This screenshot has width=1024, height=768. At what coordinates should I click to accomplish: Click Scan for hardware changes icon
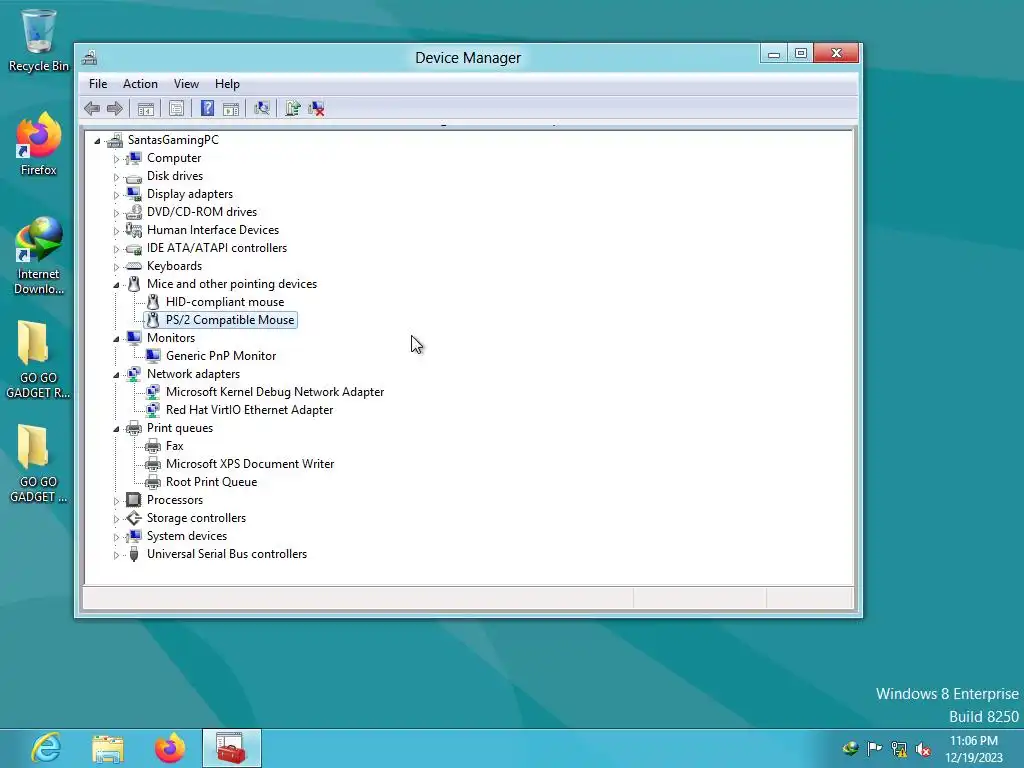262,108
